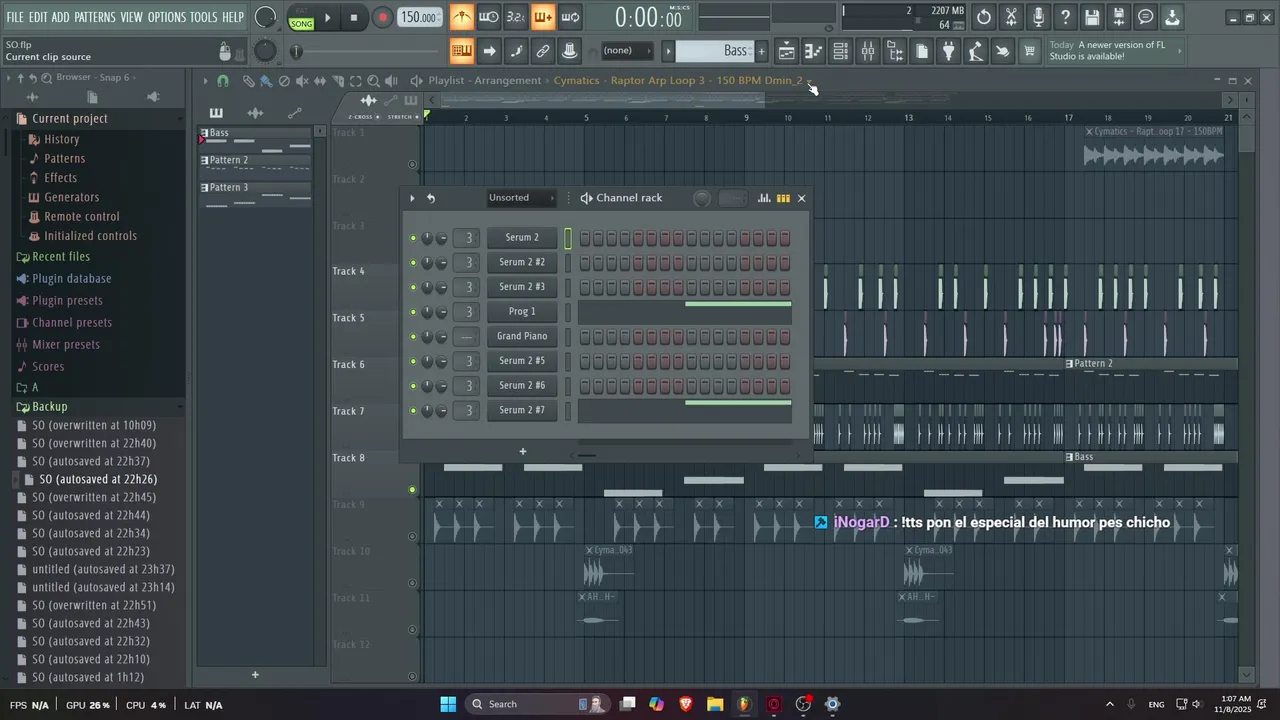Image resolution: width=1280 pixels, height=720 pixels.
Task: Add a channel with Channel rack plus button
Action: tap(522, 452)
